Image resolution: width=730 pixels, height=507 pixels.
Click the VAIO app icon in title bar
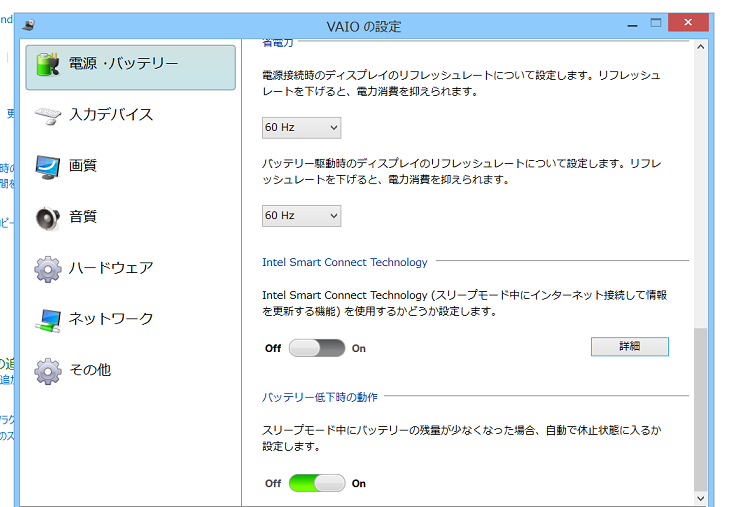(x=29, y=25)
